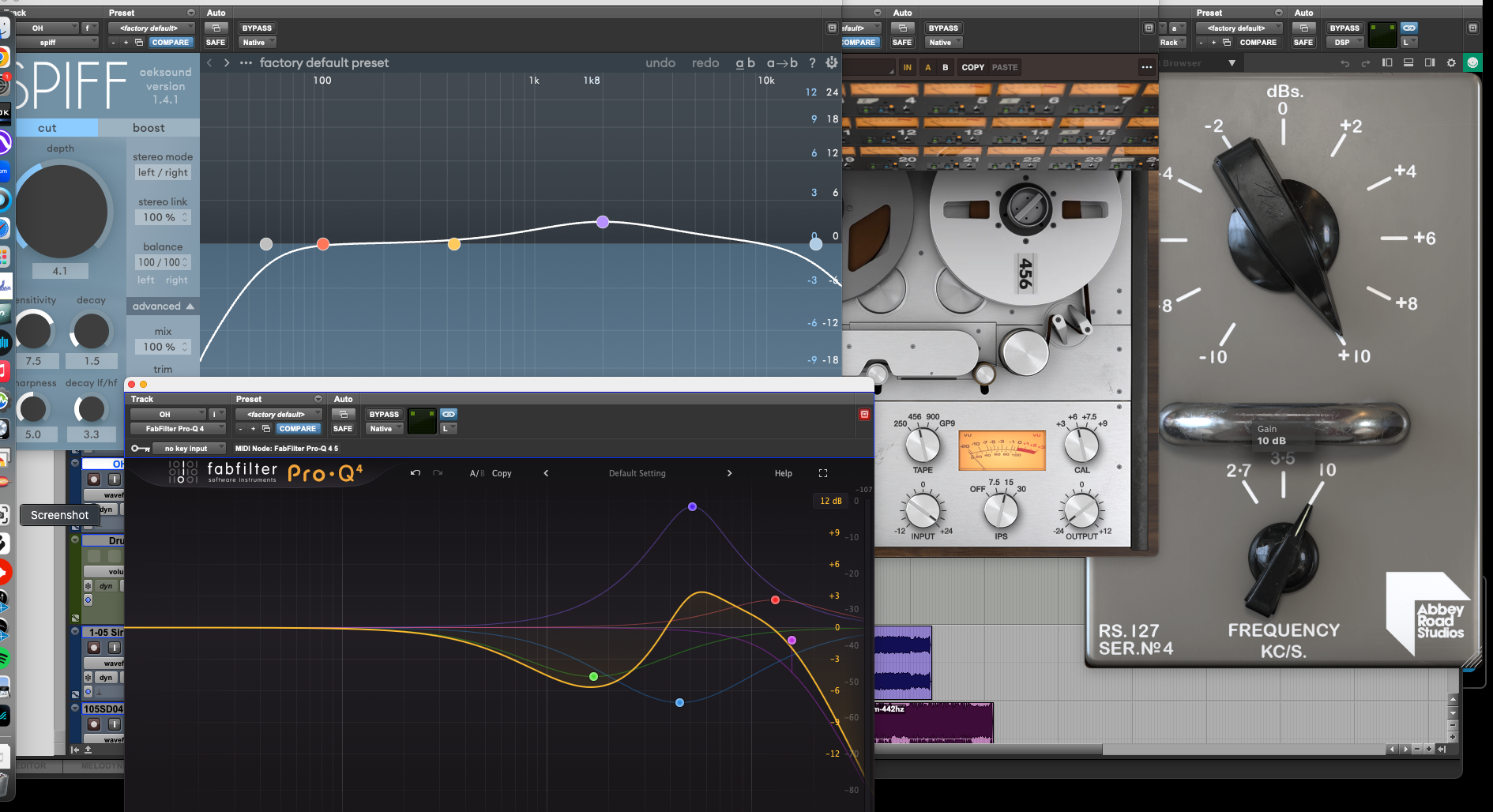The width and height of the screenshot is (1493, 812).
Task: Click spiff redo button
Action: (705, 62)
